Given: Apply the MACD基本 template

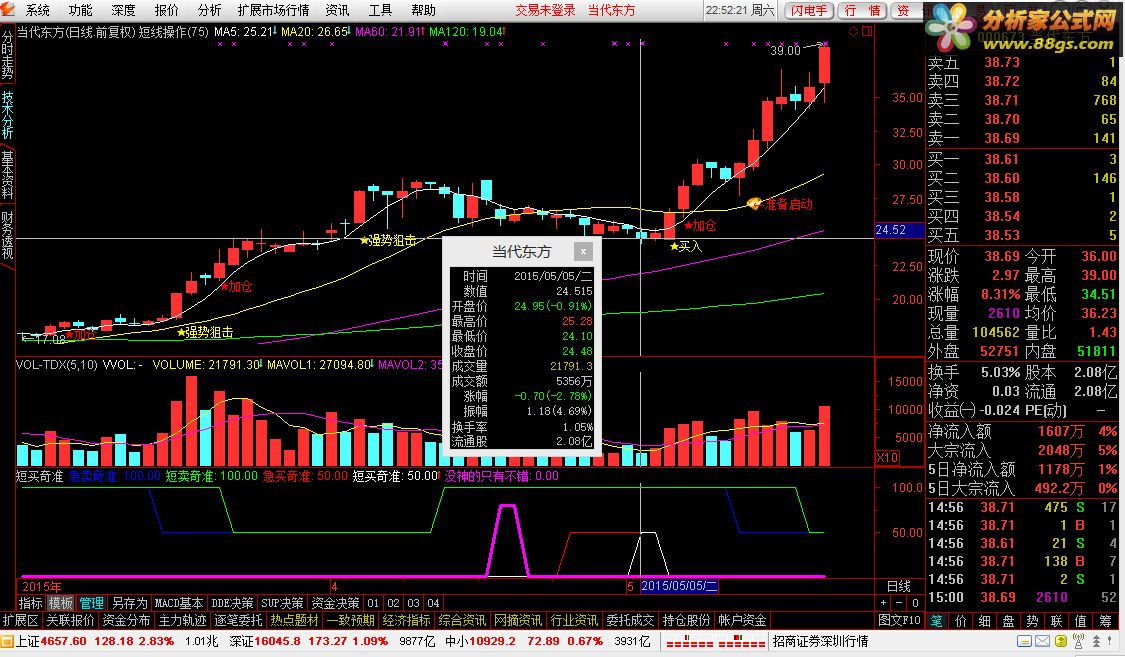Looking at the screenshot, I should 179,603.
